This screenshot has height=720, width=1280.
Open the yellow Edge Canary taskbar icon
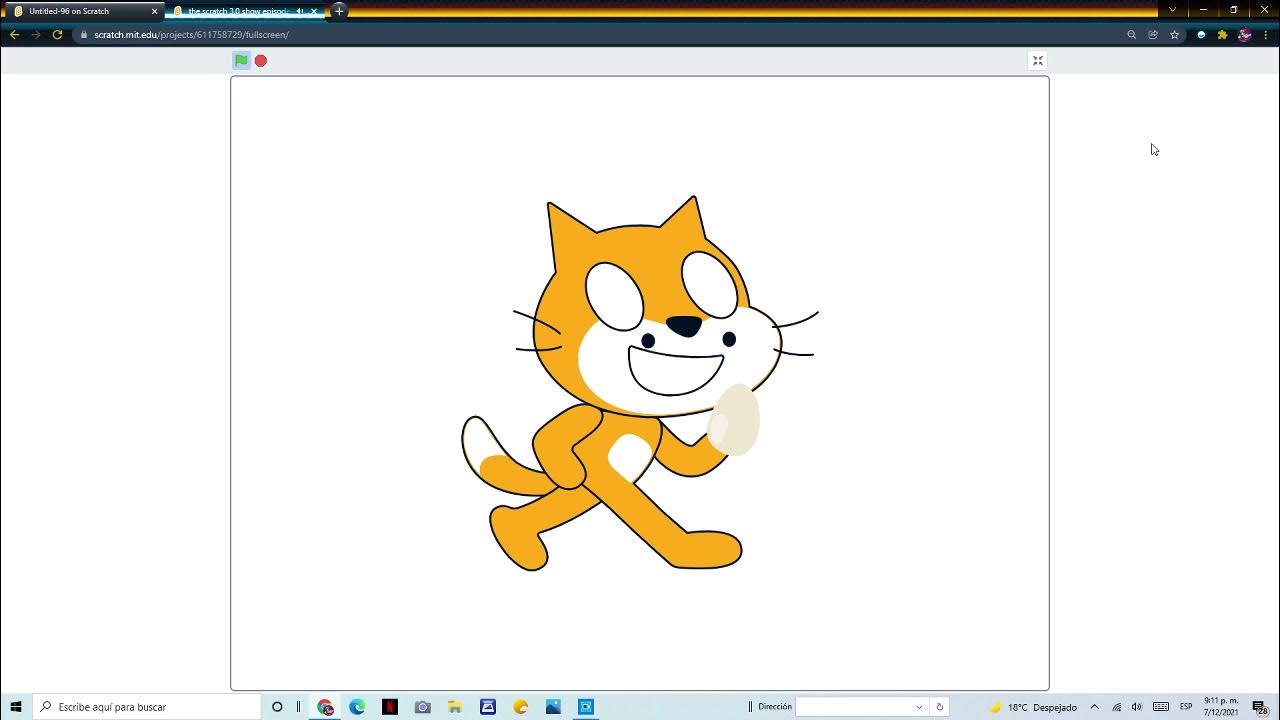click(x=521, y=707)
